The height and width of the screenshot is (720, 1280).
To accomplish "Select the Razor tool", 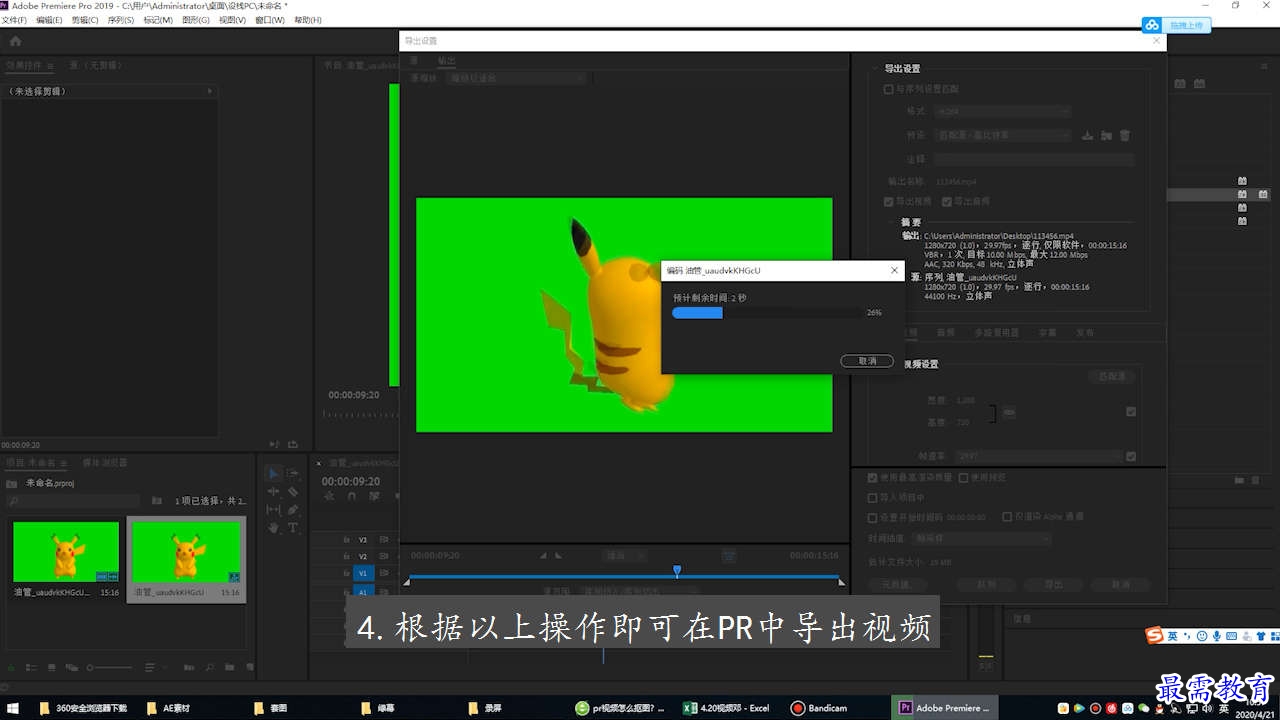I will pos(293,491).
